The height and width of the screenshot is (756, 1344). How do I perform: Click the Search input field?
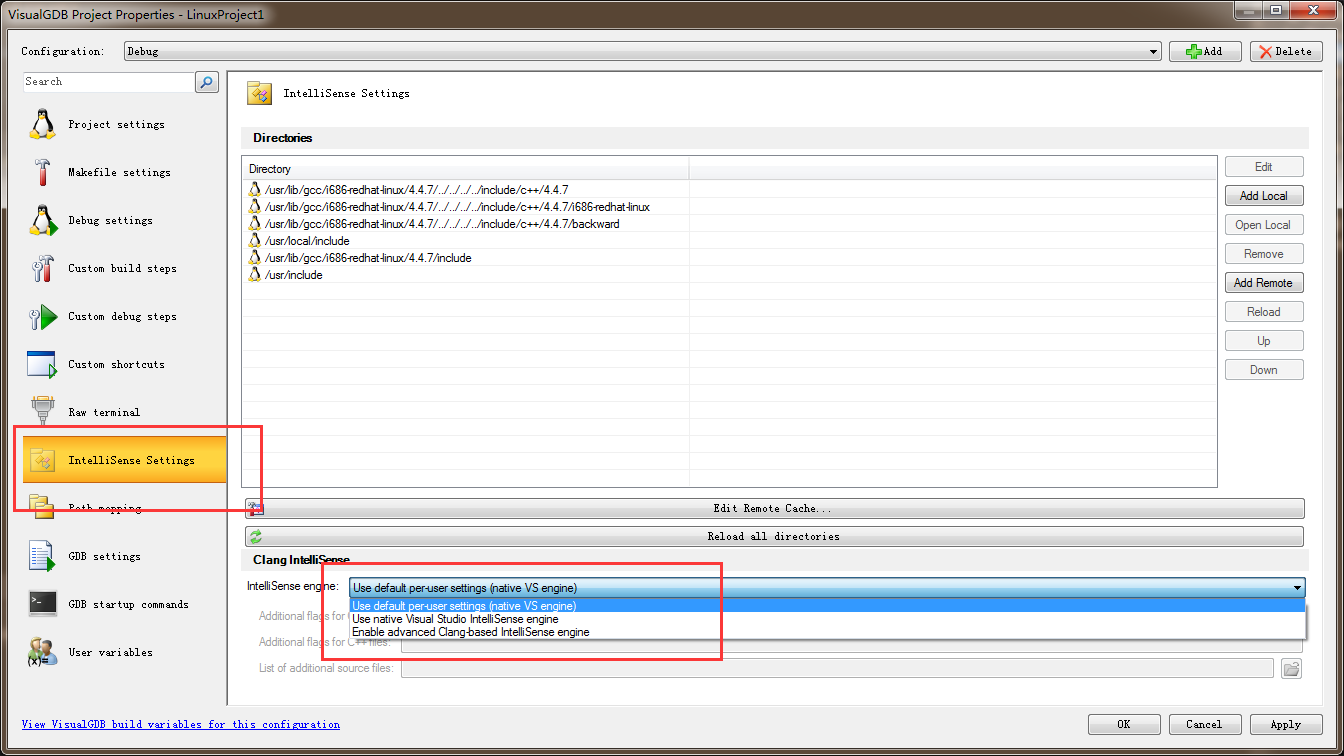tap(108, 82)
